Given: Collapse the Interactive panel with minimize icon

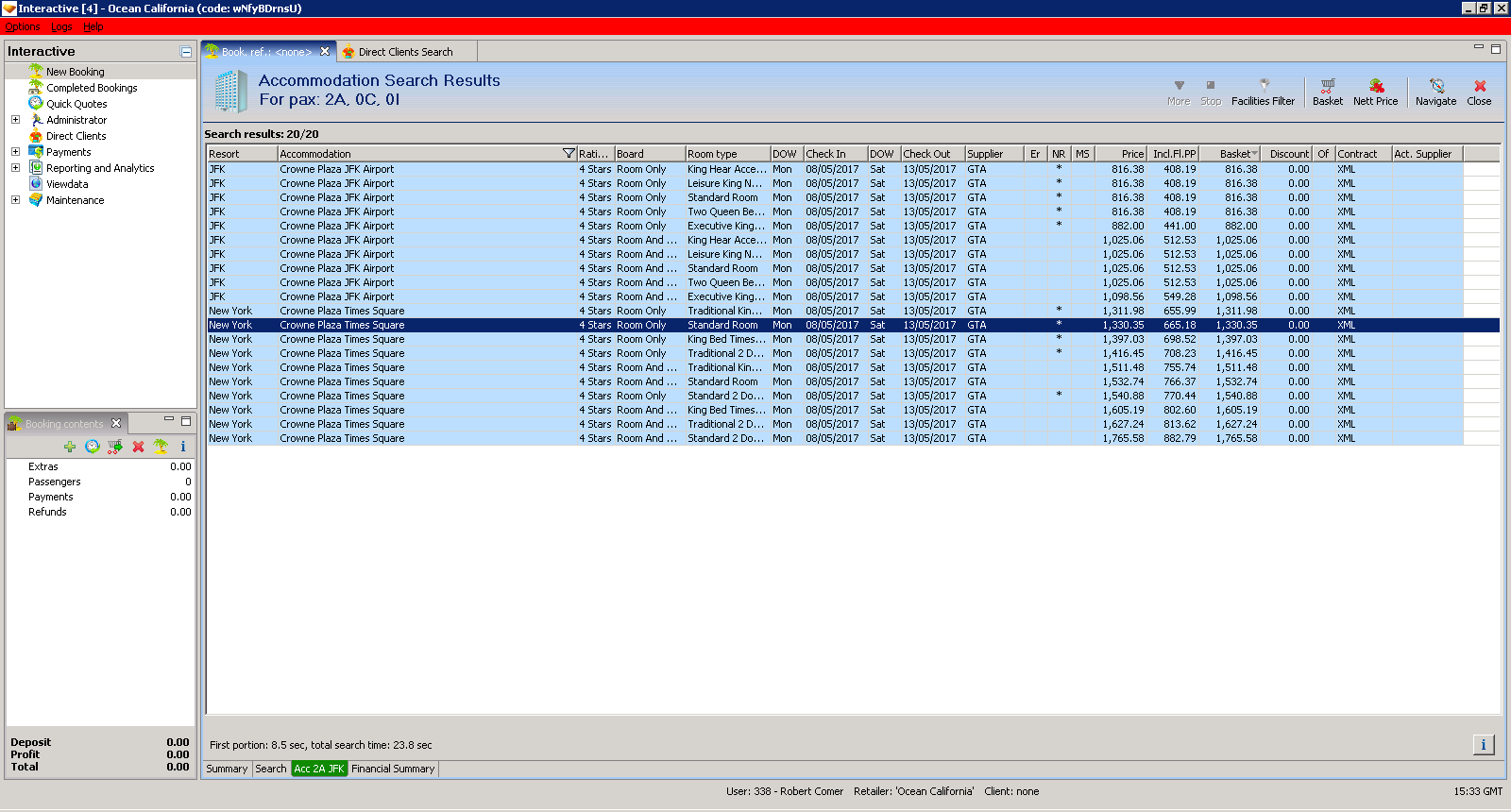Looking at the screenshot, I should pos(186,52).
